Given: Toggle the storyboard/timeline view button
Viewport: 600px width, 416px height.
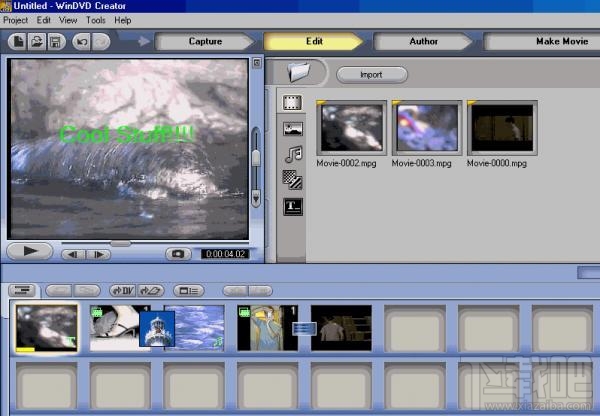Looking at the screenshot, I should [x=22, y=290].
